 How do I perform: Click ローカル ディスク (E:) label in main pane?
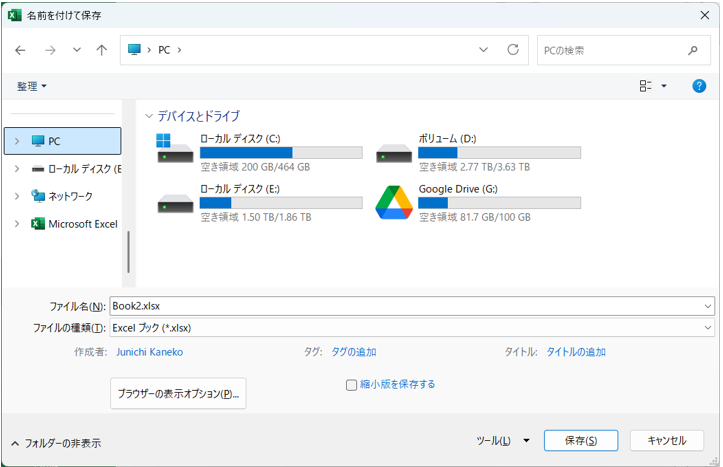240,189
